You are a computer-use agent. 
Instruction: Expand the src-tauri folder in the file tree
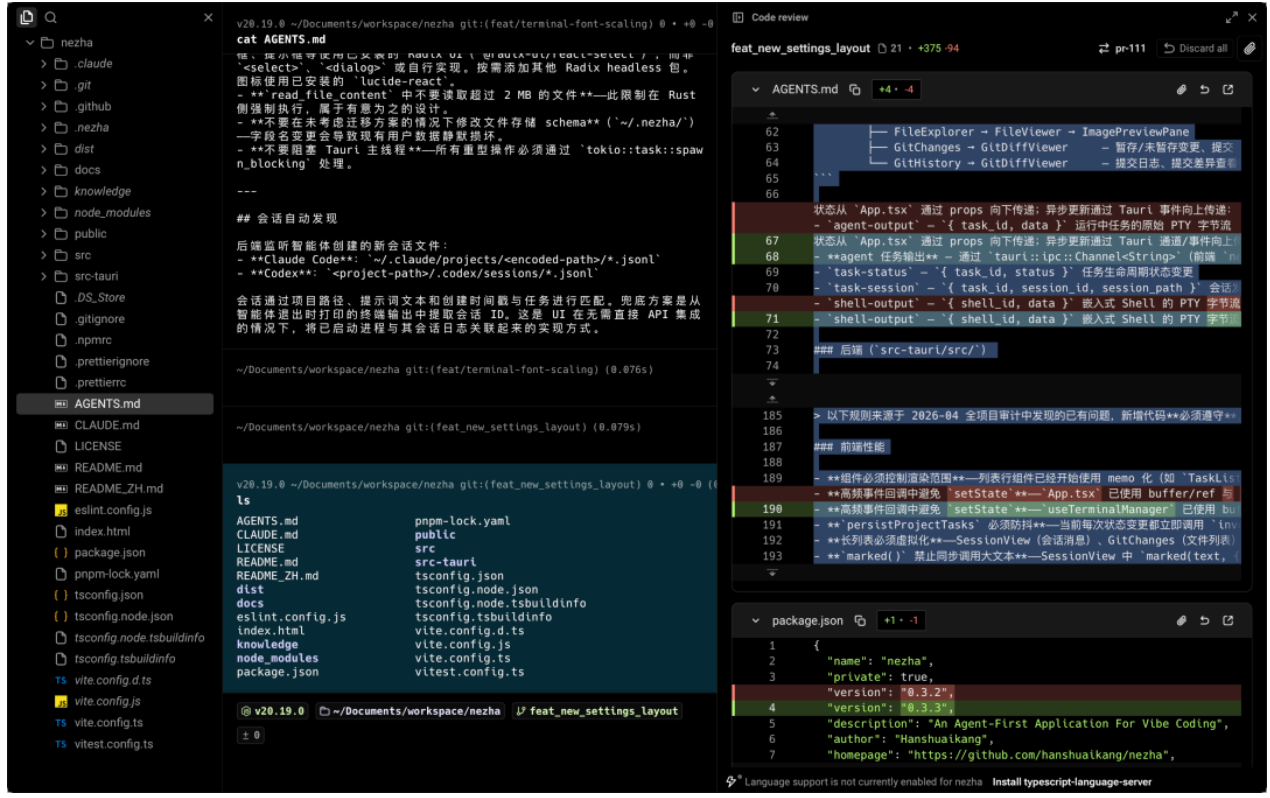coord(44,276)
